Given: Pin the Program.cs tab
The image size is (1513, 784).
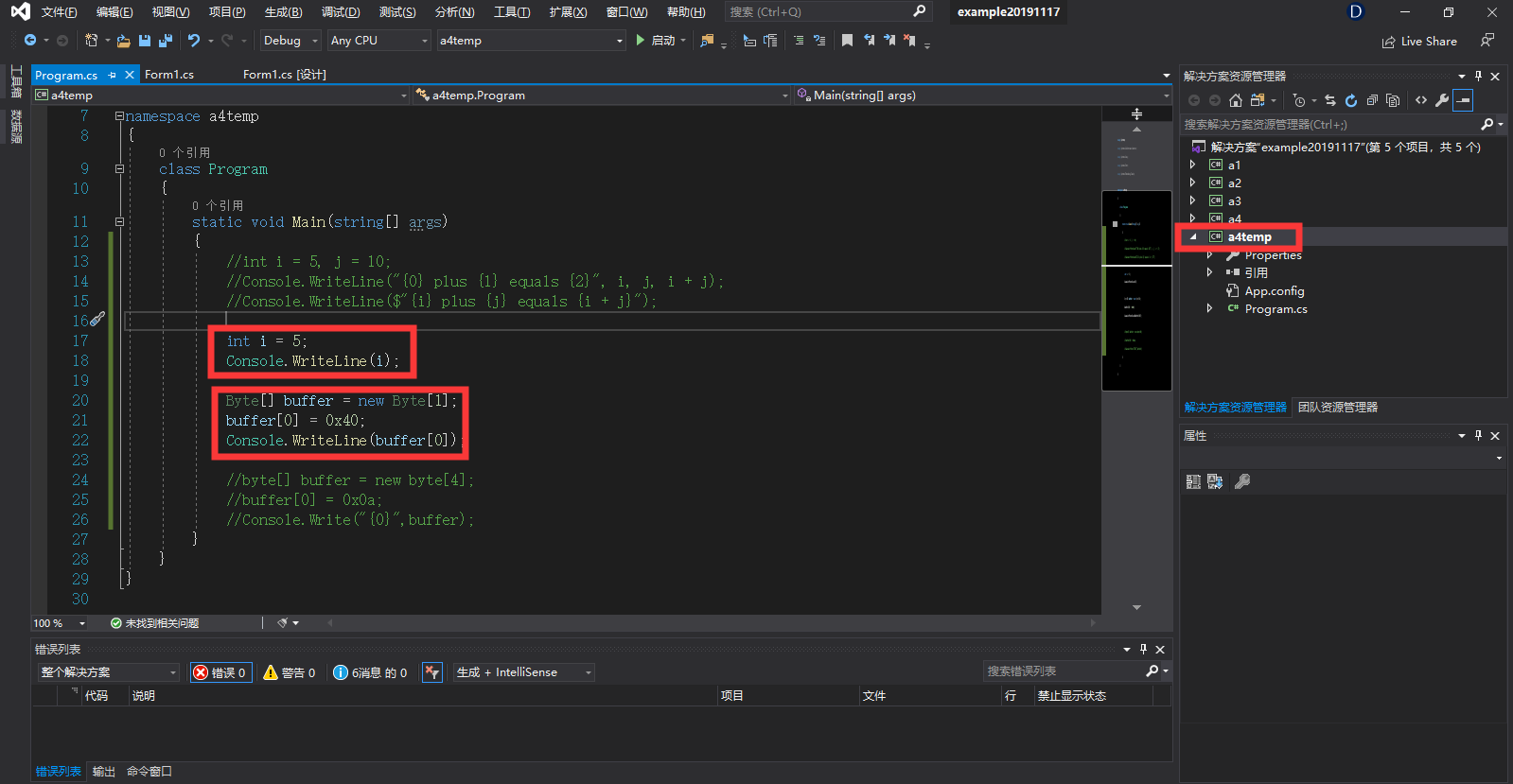Looking at the screenshot, I should (x=113, y=75).
